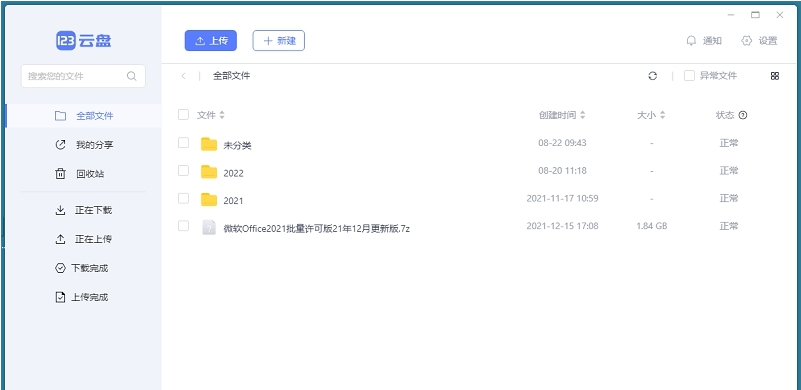
Task: Sort by 创建时间
Action: pyautogui.click(x=562, y=116)
